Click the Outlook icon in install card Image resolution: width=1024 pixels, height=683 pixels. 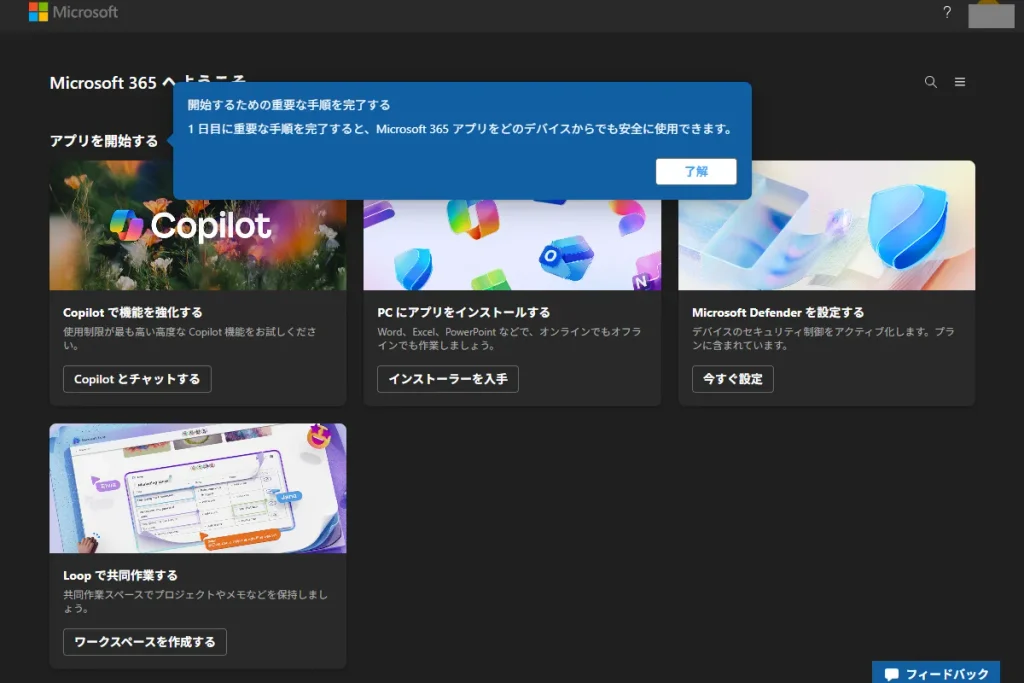click(x=566, y=257)
